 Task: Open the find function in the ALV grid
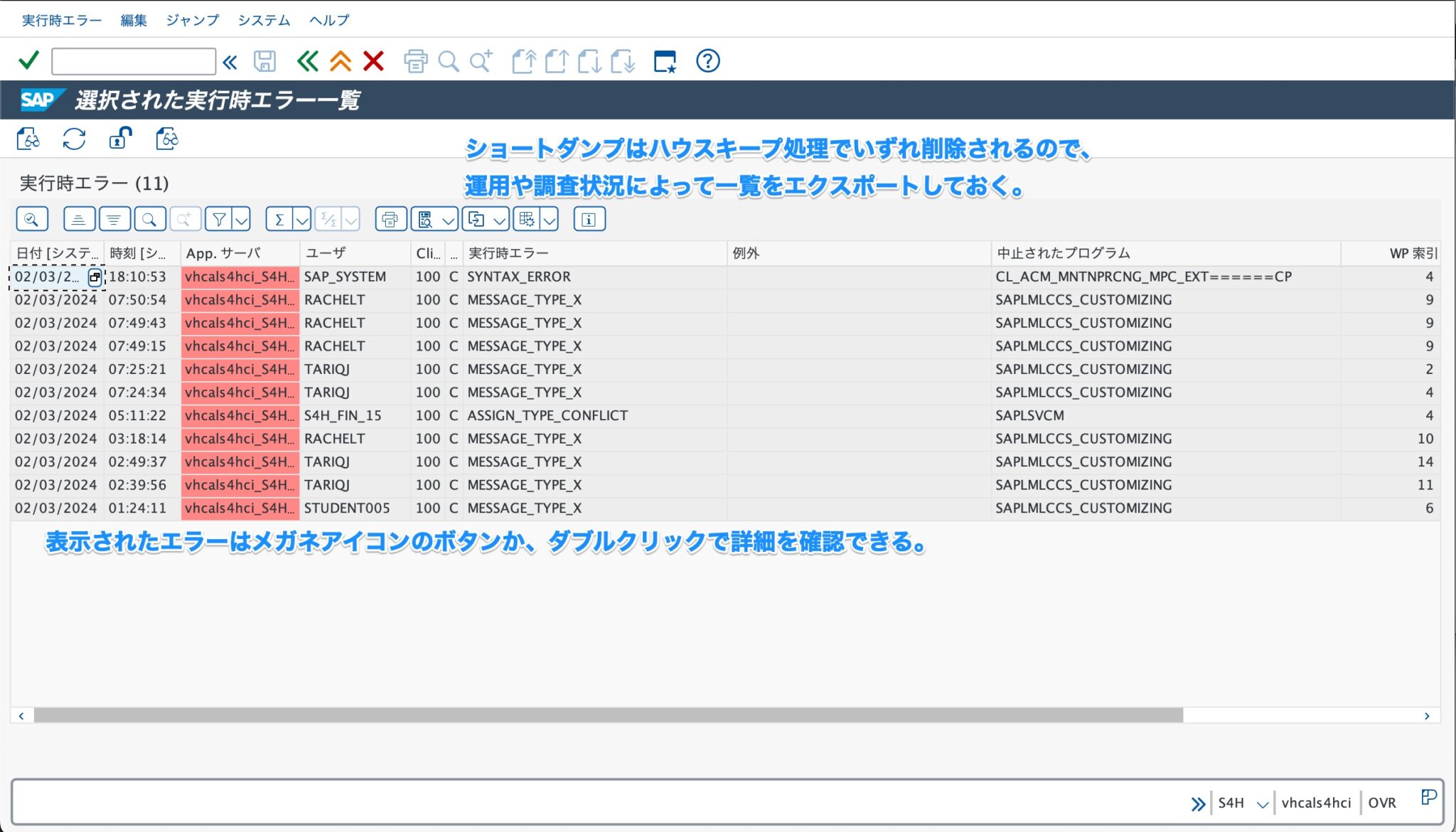(x=149, y=218)
